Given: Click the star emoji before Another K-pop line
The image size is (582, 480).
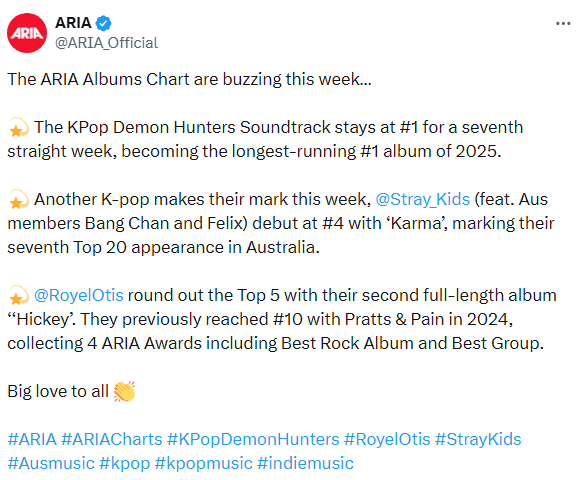Looking at the screenshot, I should click(18, 200).
